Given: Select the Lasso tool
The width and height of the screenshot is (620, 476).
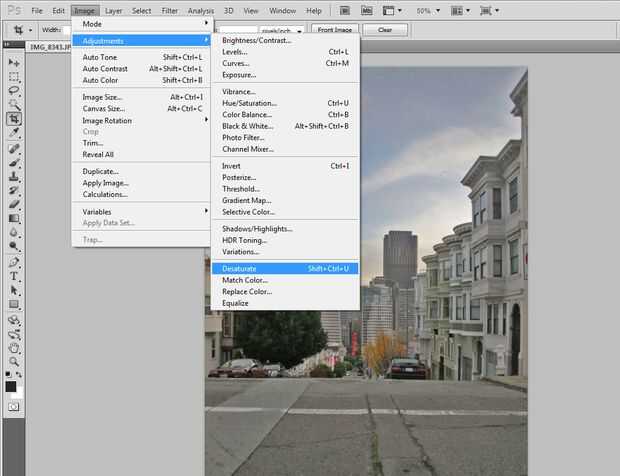Looking at the screenshot, I should (x=14, y=90).
